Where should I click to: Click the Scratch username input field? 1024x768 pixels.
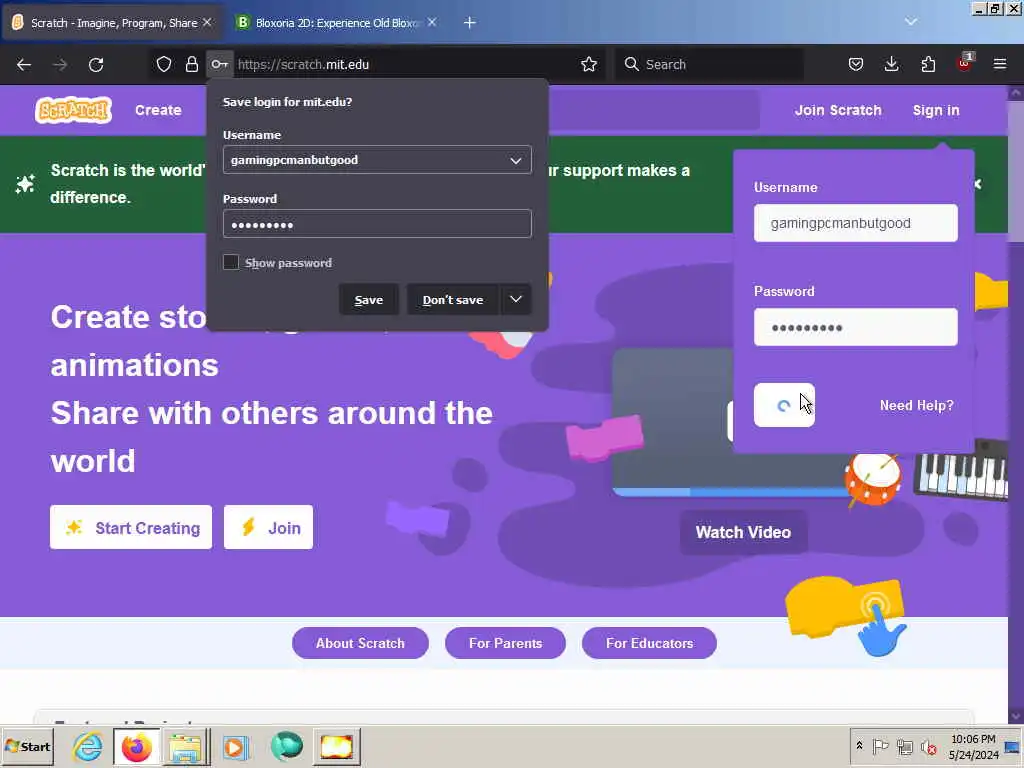856,223
